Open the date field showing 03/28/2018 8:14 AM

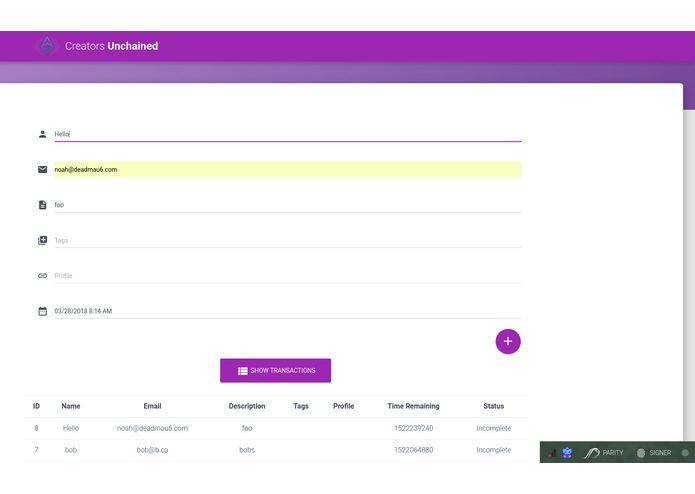click(288, 311)
